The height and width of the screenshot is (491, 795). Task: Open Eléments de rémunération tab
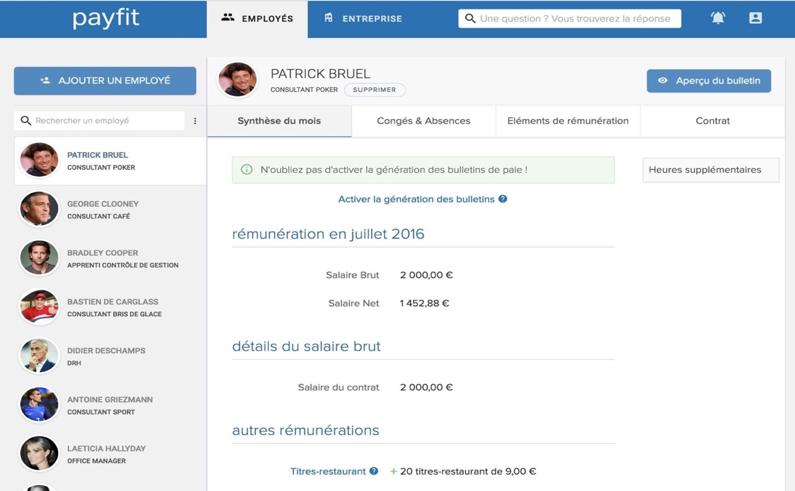point(568,121)
